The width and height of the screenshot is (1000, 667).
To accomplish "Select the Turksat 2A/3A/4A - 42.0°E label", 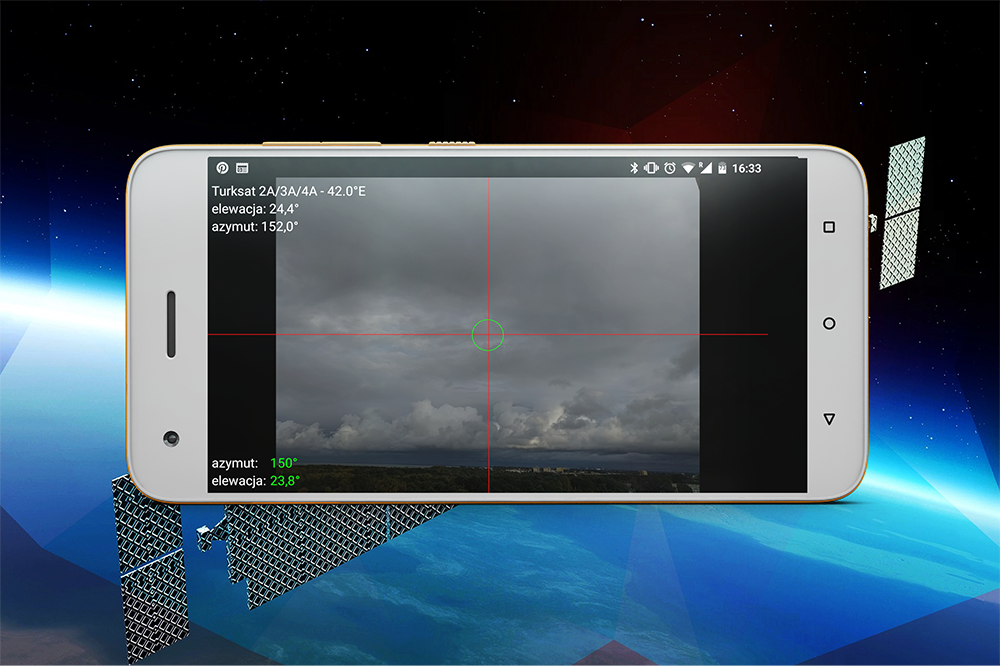I will tap(289, 191).
